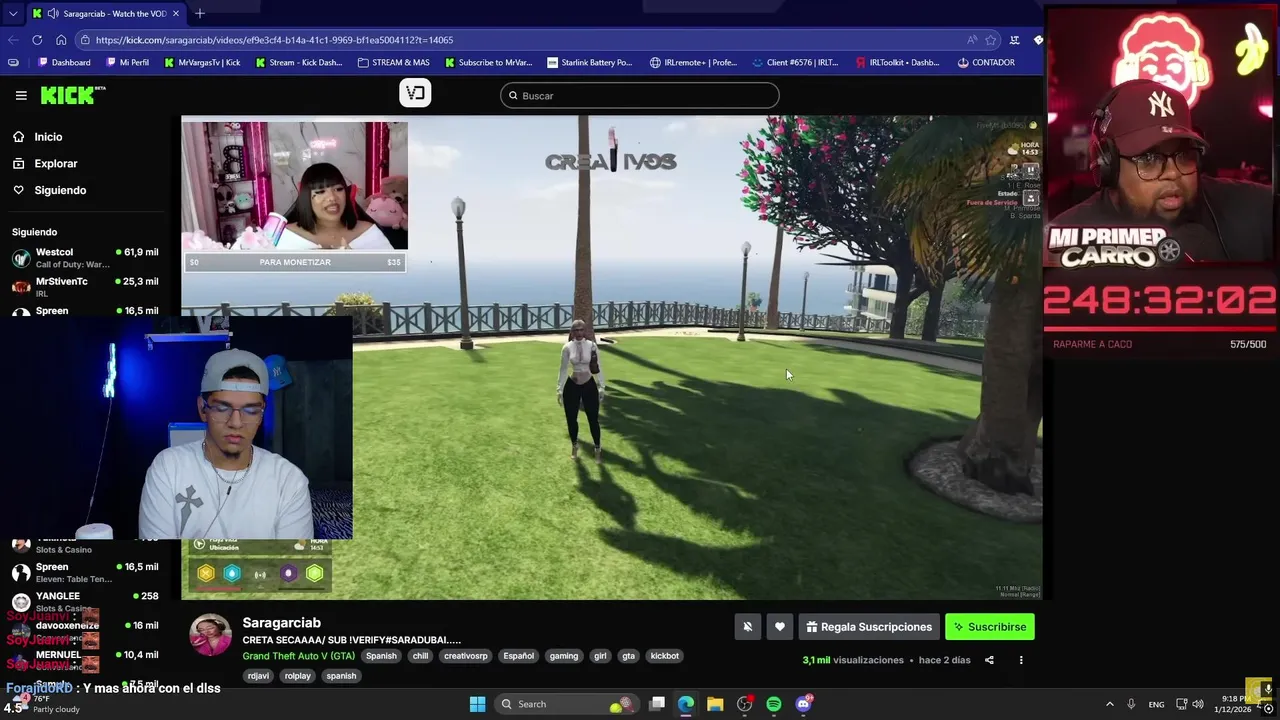Image resolution: width=1280 pixels, height=720 pixels.
Task: Mute the Saragarciab tab via speaker icon
Action: pyautogui.click(x=52, y=14)
